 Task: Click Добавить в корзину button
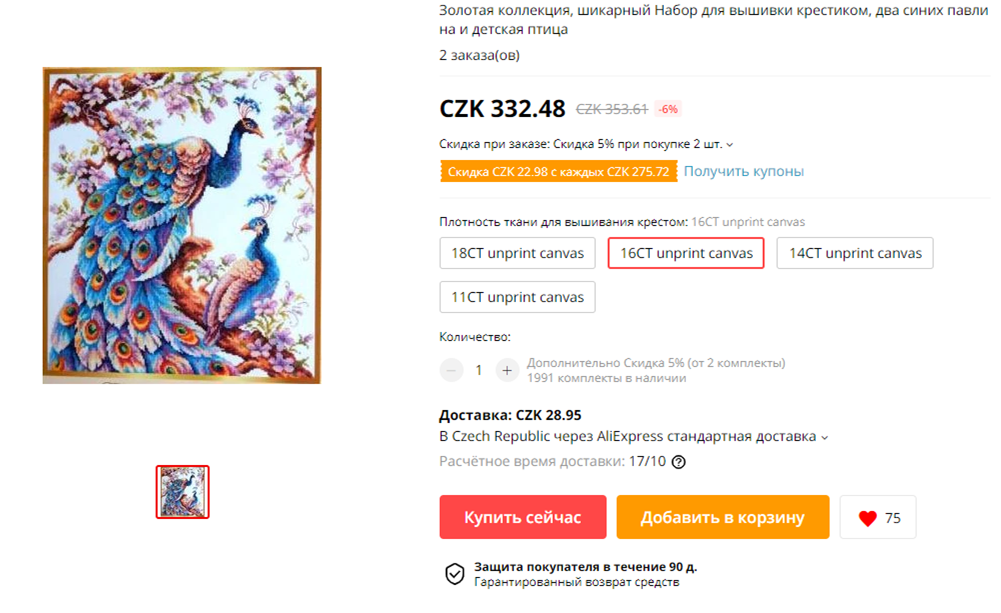click(723, 517)
